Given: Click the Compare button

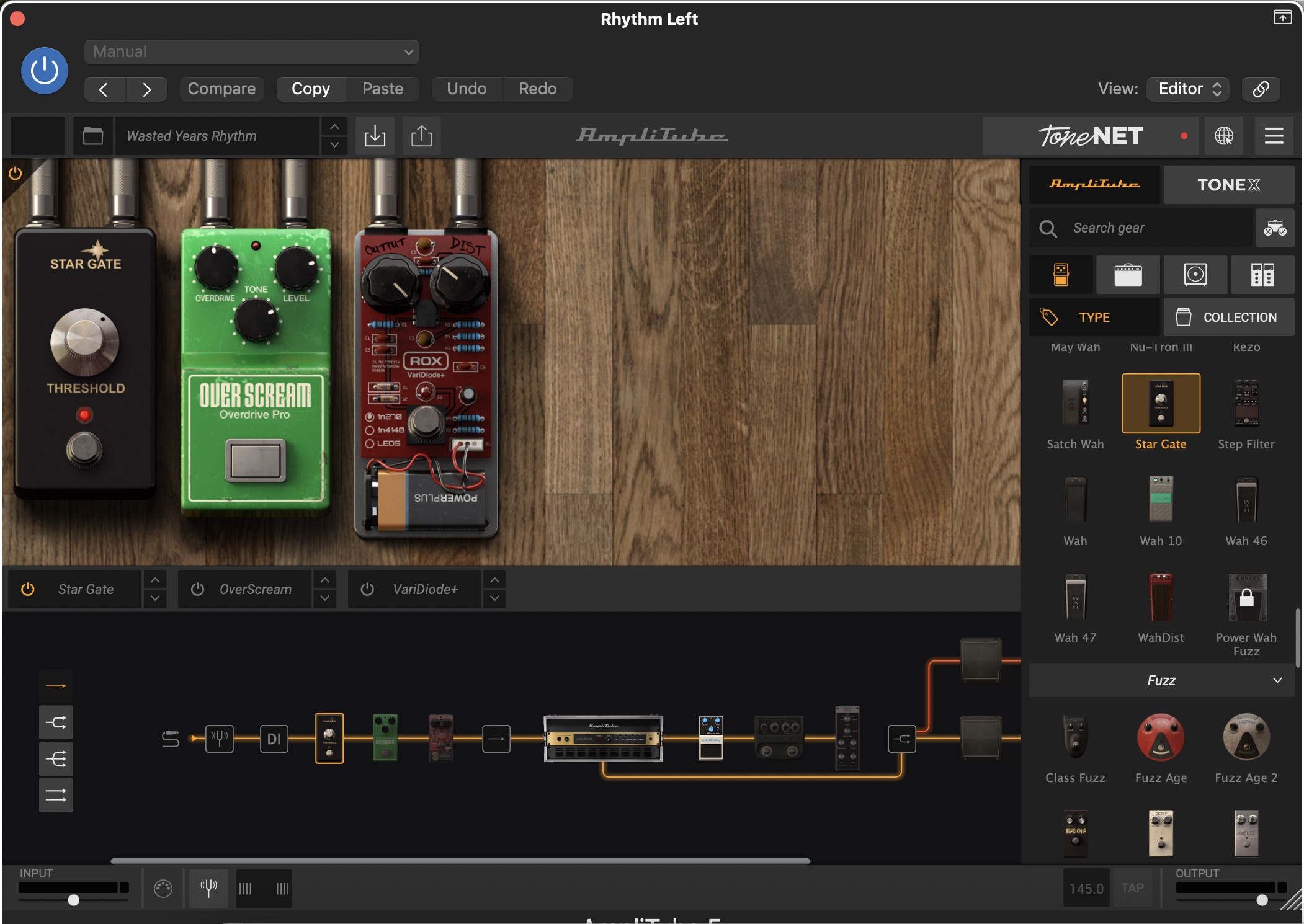Looking at the screenshot, I should tap(221, 89).
